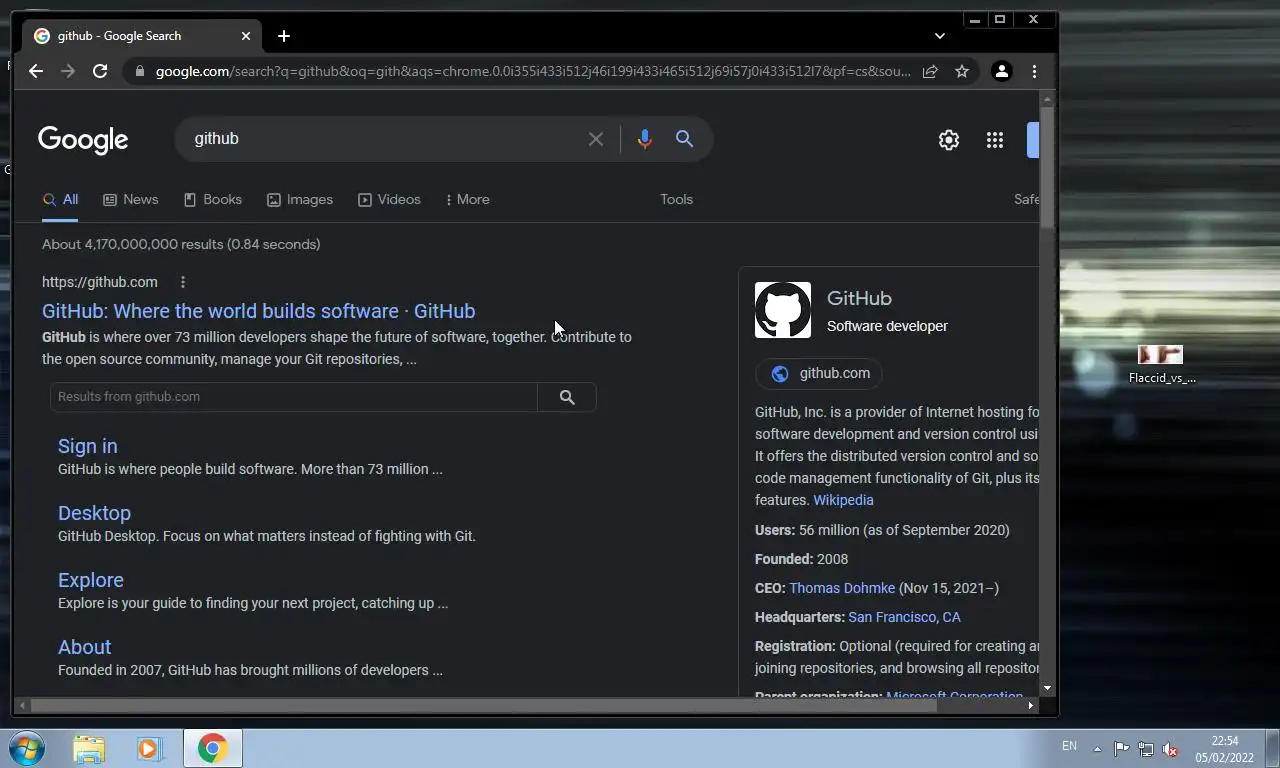Open Windows Explorer from the taskbar

[x=89, y=748]
